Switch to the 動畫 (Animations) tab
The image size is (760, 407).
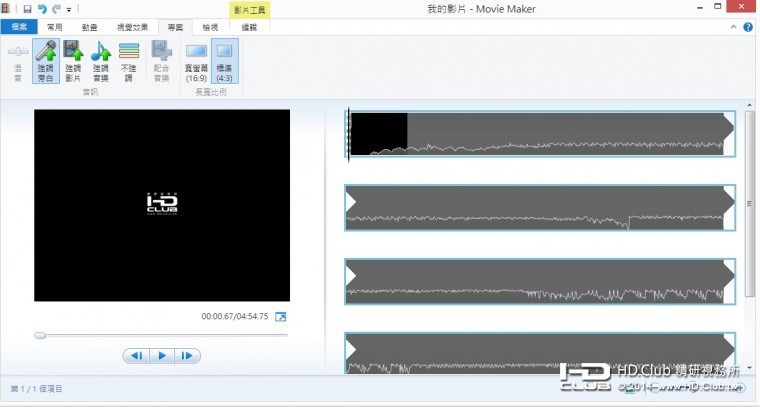point(89,27)
